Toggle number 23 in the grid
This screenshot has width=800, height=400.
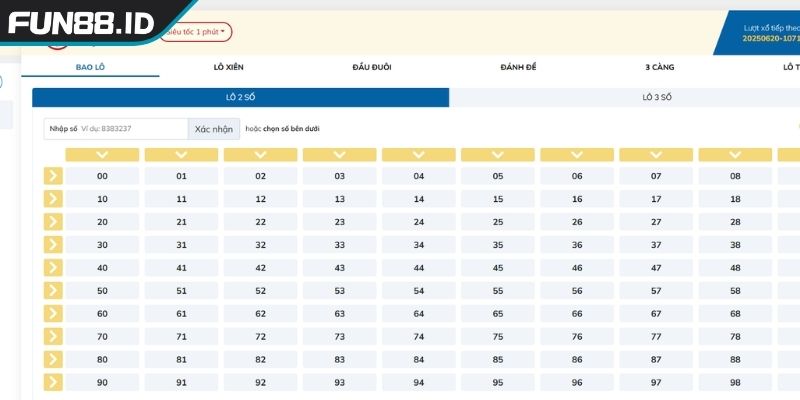click(339, 222)
